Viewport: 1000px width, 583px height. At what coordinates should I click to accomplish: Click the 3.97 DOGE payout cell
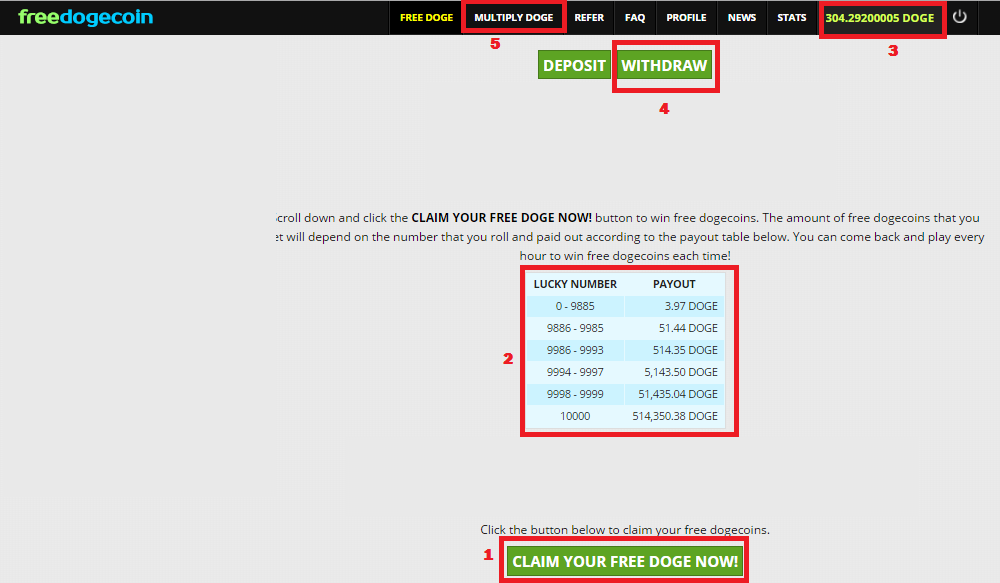pos(674,306)
